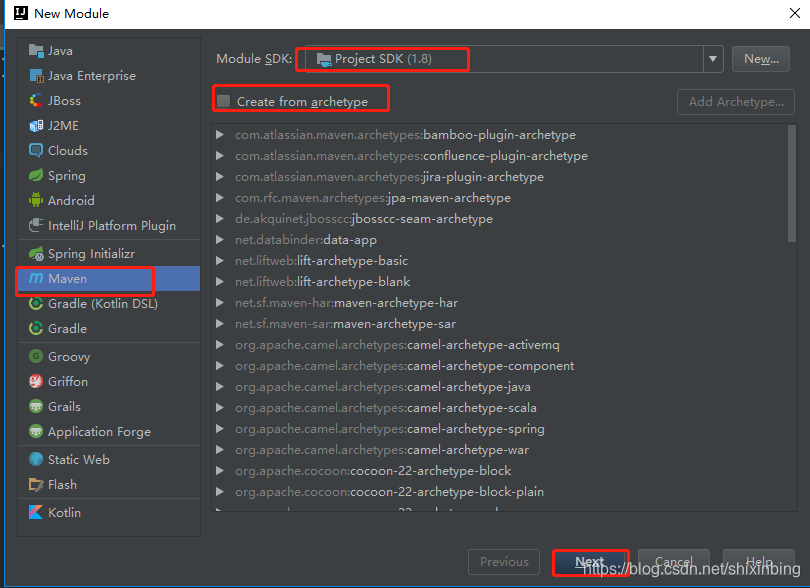The width and height of the screenshot is (810, 588).
Task: Click the IntelliJ Platform Plugin icon
Action: pos(36,225)
